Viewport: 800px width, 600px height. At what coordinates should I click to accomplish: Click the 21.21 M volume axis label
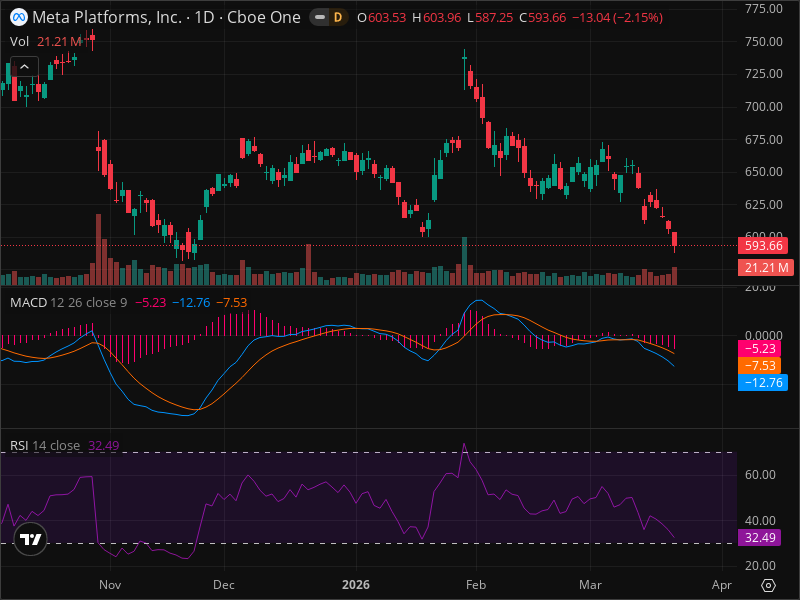tap(765, 267)
